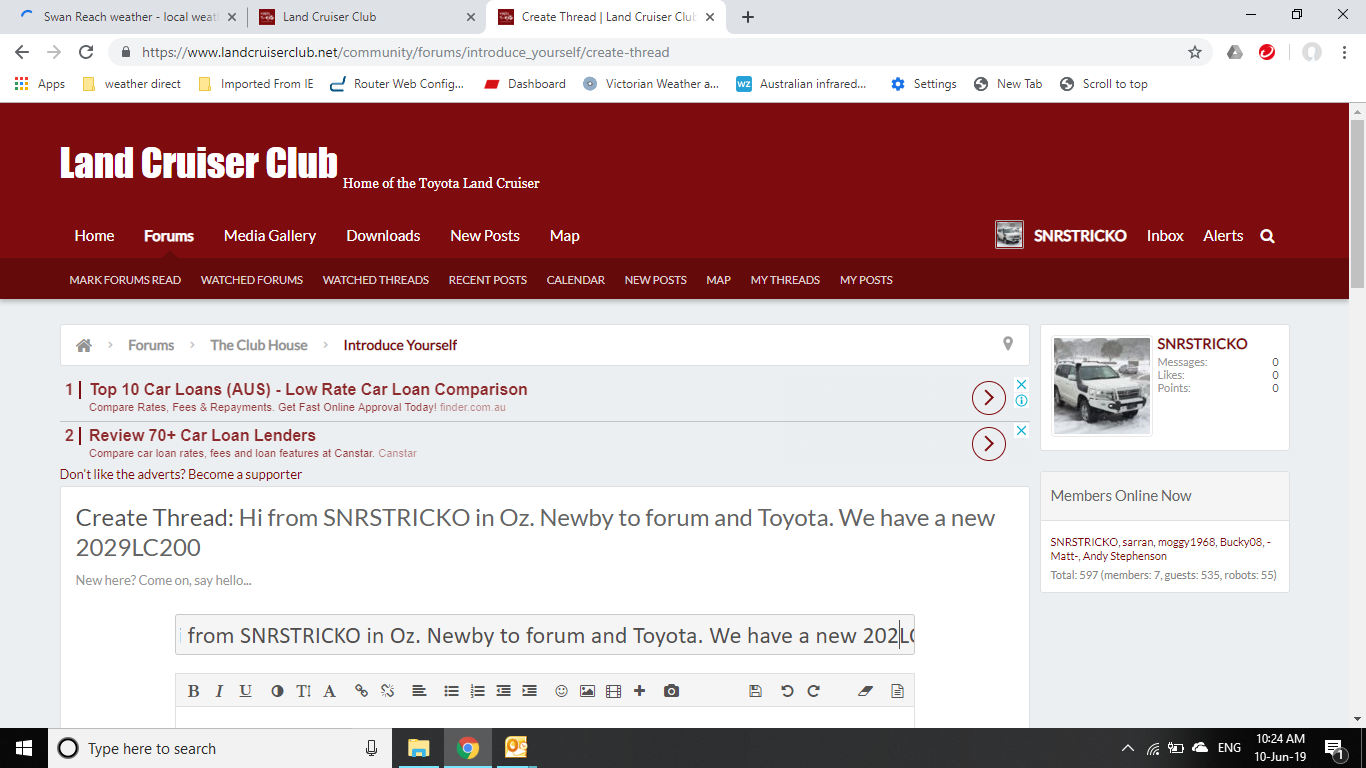Open the font size tool
Viewport: 1366px width, 768px height.
click(x=303, y=691)
